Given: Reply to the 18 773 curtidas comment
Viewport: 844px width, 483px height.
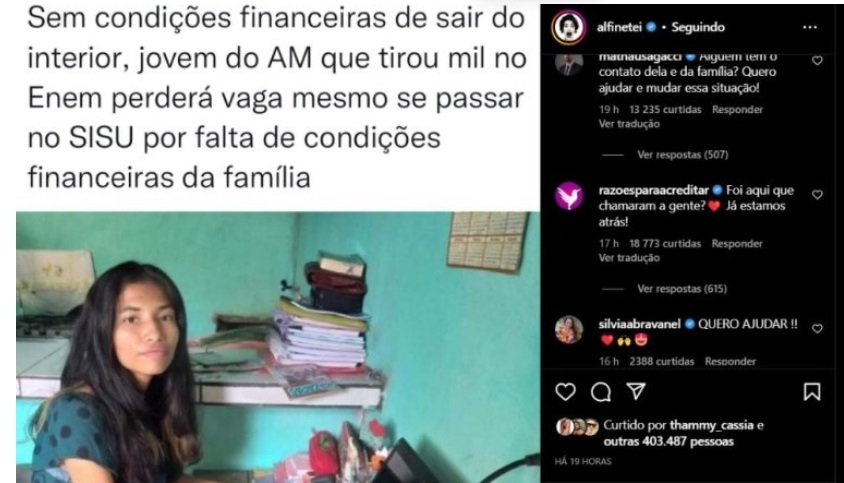Looking at the screenshot, I should pos(737,243).
